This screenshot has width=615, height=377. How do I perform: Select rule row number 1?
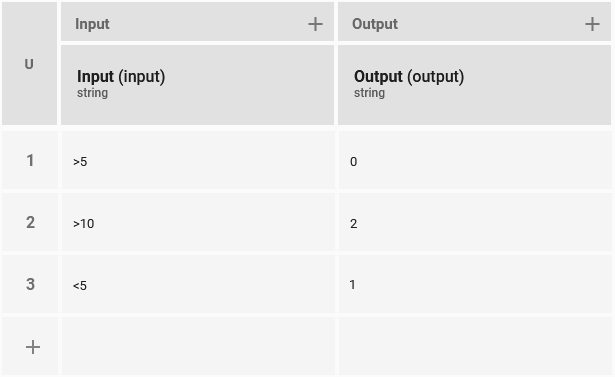pos(30,160)
